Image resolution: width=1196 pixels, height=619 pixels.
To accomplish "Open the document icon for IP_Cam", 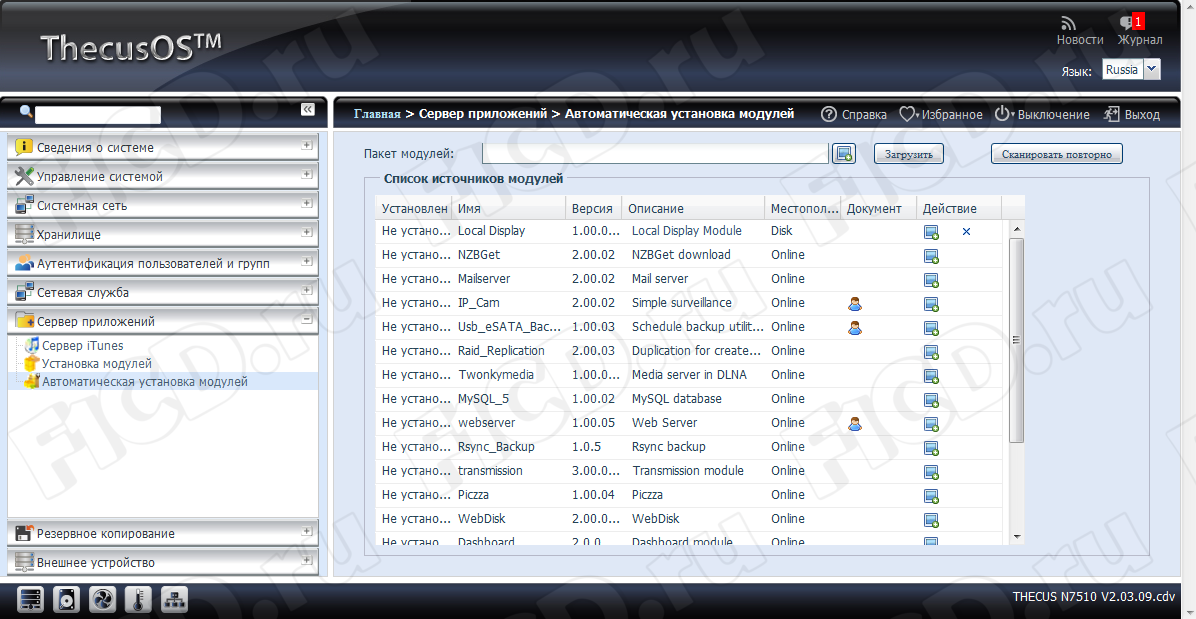I will tap(854, 303).
